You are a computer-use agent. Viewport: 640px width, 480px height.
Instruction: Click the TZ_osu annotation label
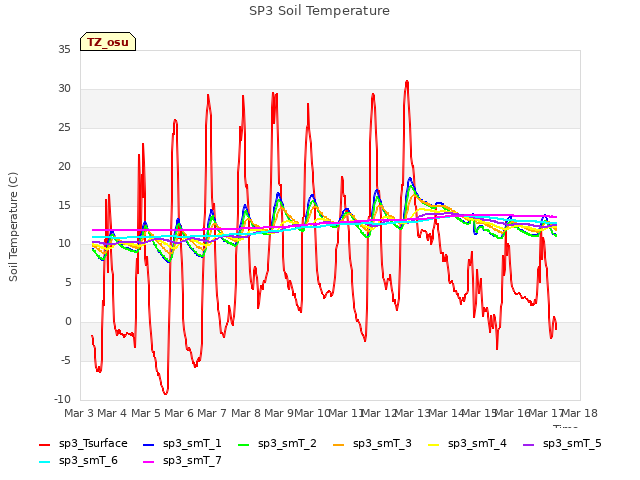(x=108, y=42)
